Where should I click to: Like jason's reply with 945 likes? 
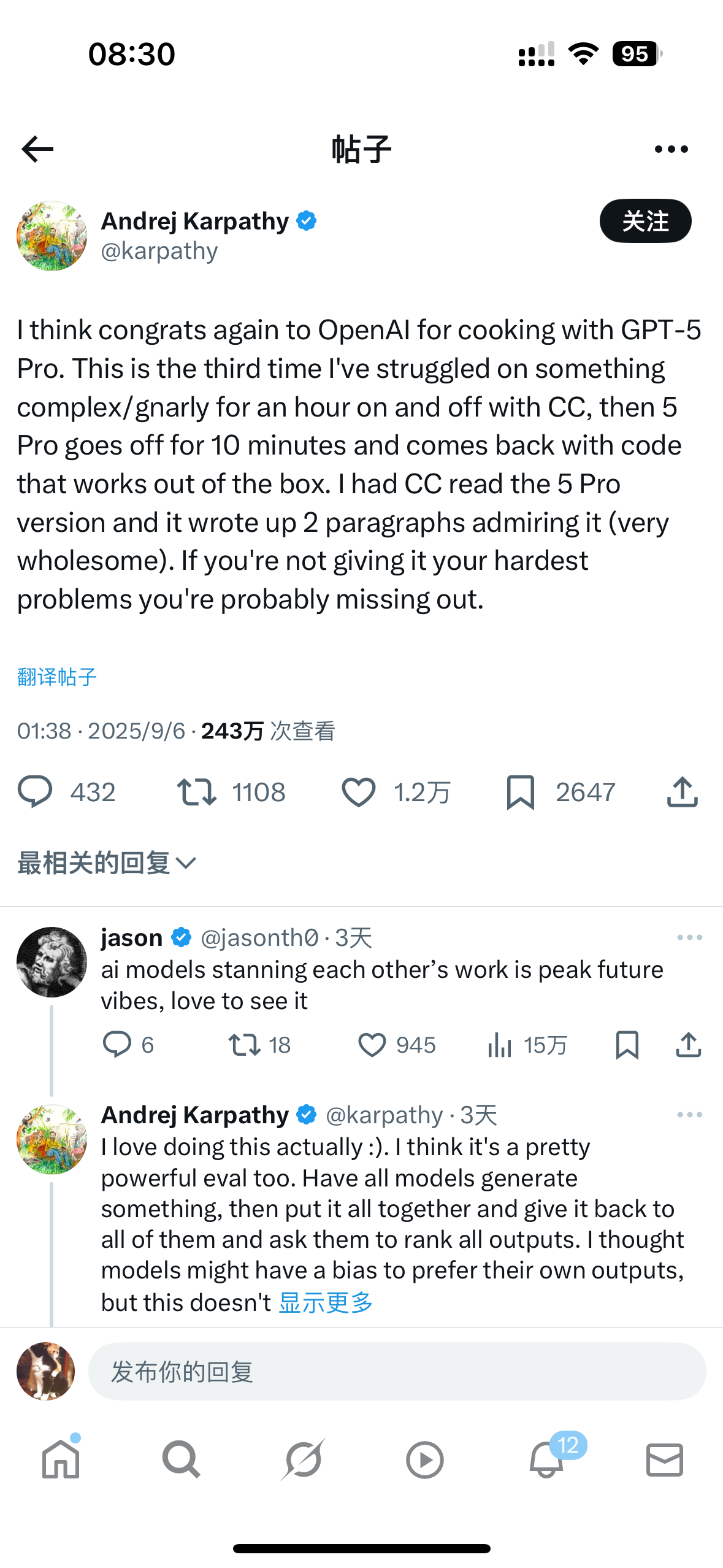tap(372, 1045)
